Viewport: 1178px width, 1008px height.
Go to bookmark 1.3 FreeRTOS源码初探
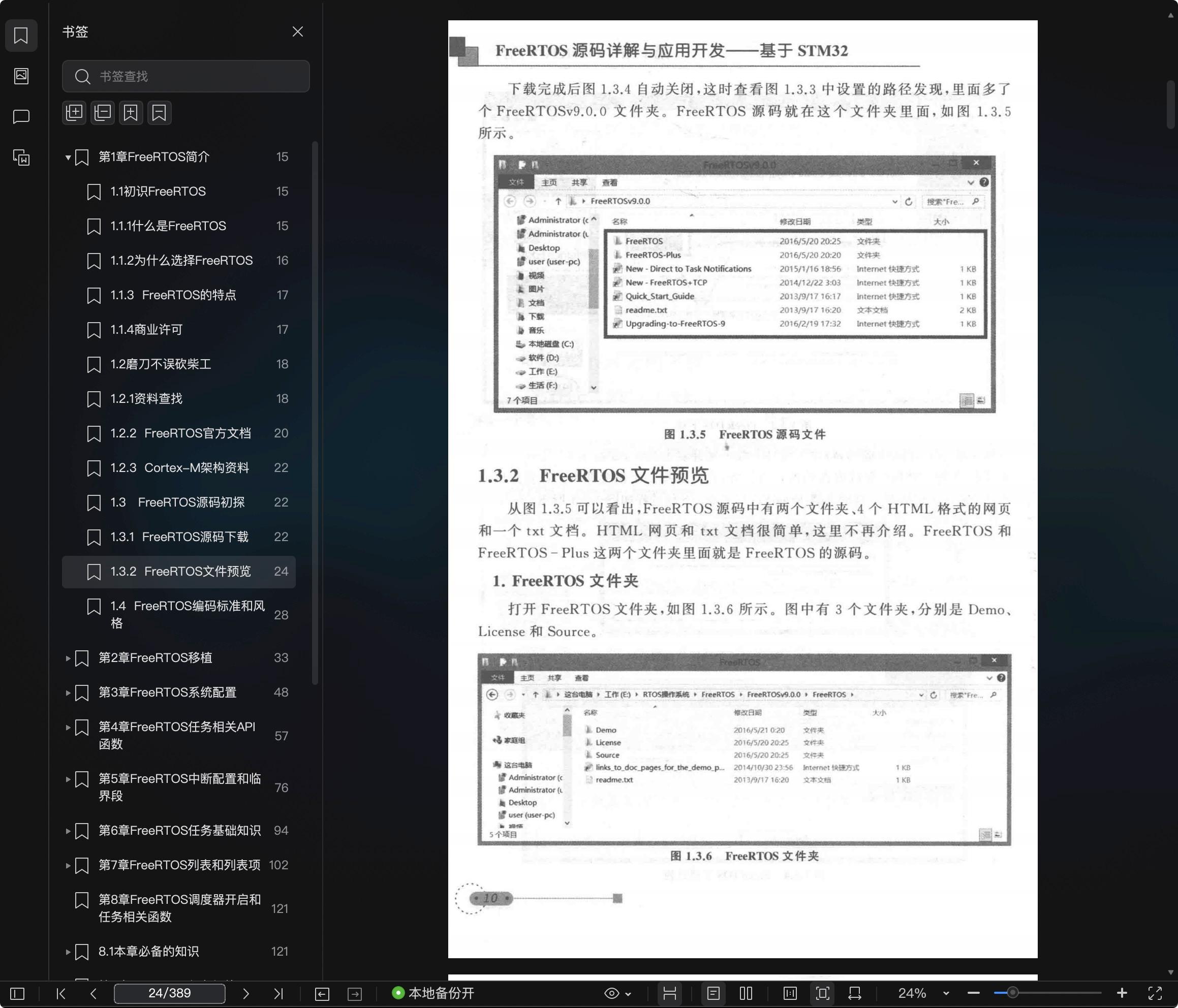click(x=178, y=502)
